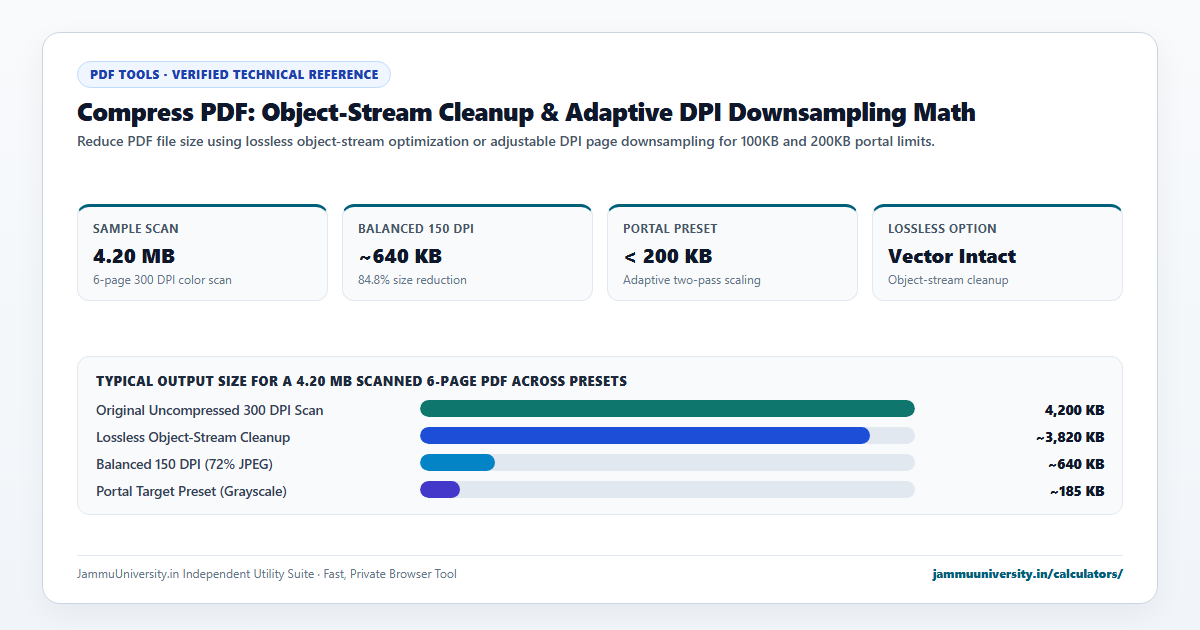The height and width of the screenshot is (630, 1200).
Task: Click the 4.20 MB value
Action: coord(134,256)
